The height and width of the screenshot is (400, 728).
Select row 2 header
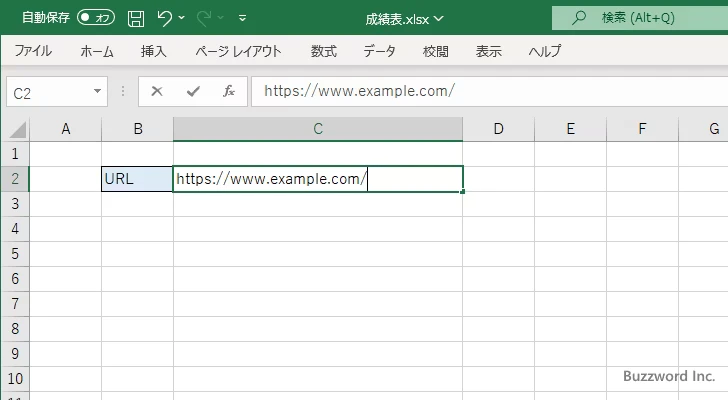pos(15,179)
